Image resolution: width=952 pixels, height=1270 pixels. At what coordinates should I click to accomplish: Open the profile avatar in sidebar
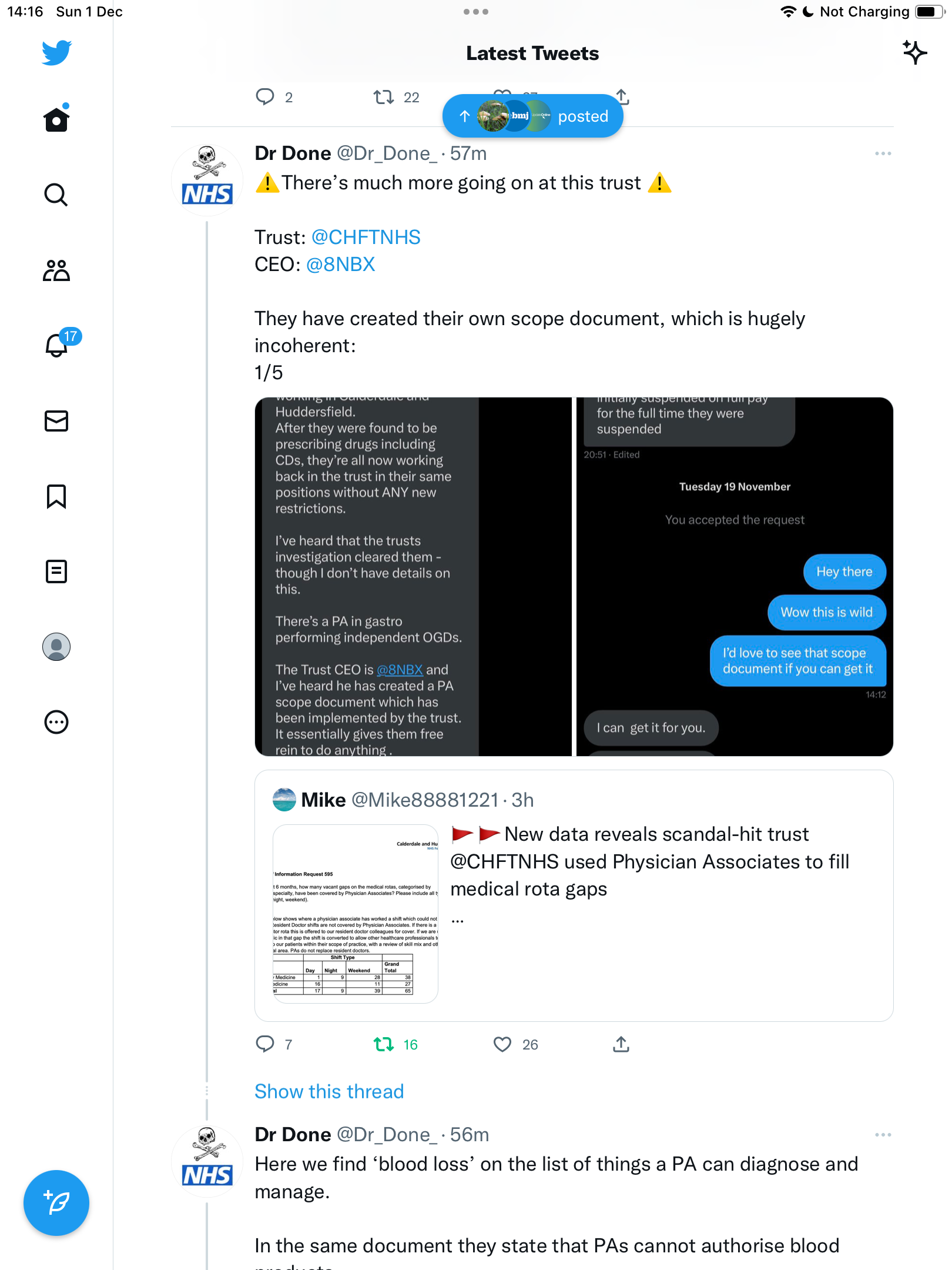(x=56, y=647)
